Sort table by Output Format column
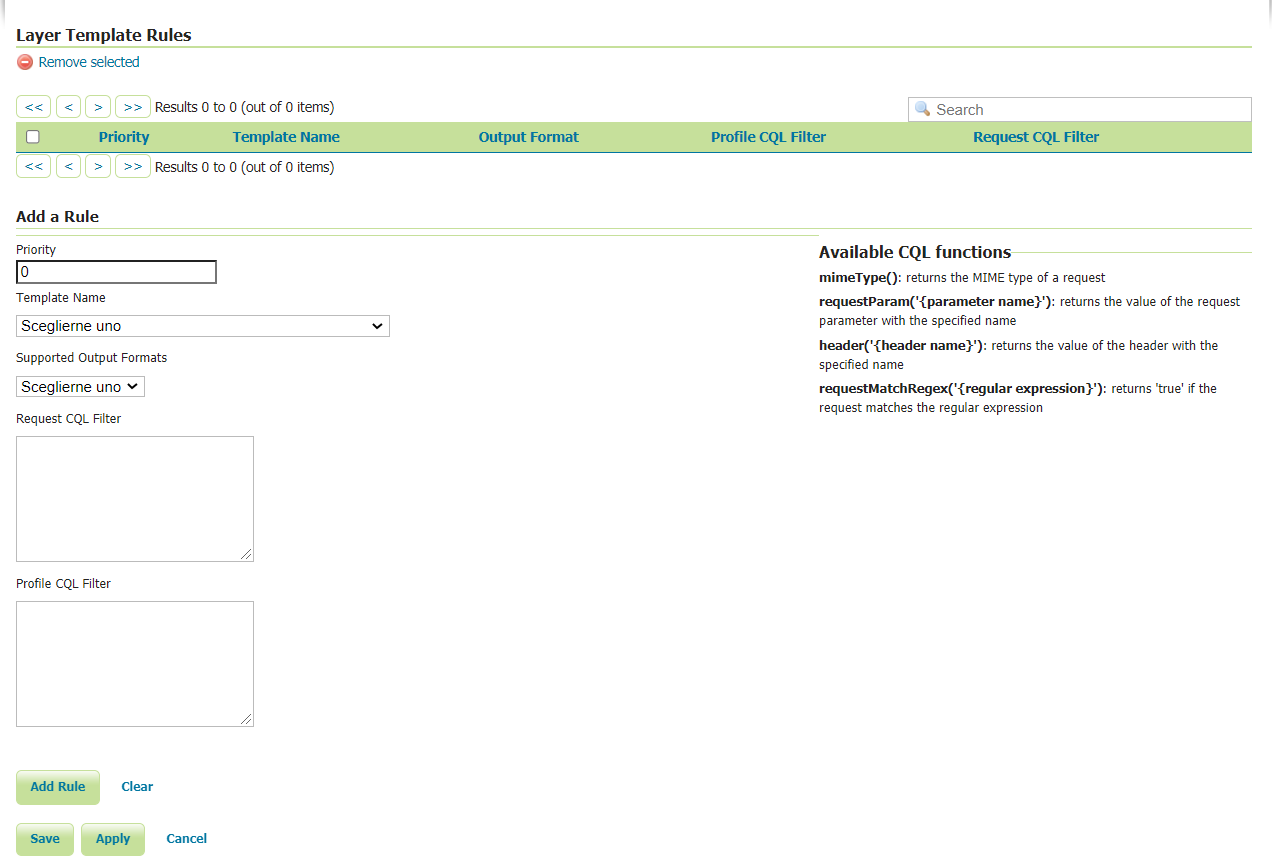The height and width of the screenshot is (864, 1272). pos(528,137)
